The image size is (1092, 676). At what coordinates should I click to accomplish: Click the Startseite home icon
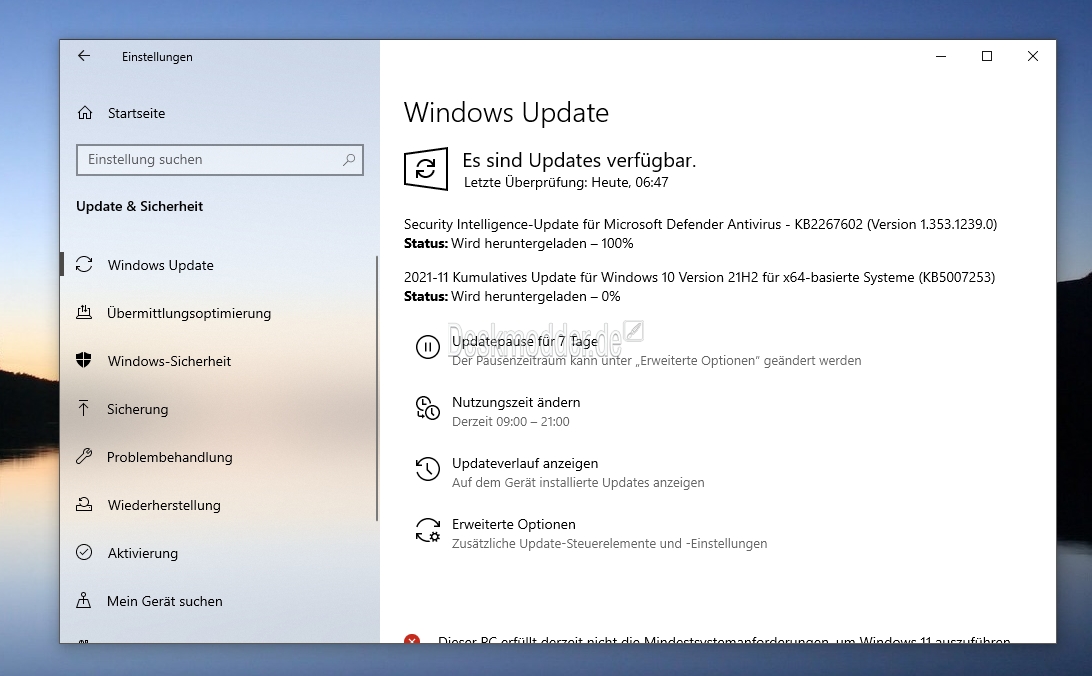click(x=85, y=113)
